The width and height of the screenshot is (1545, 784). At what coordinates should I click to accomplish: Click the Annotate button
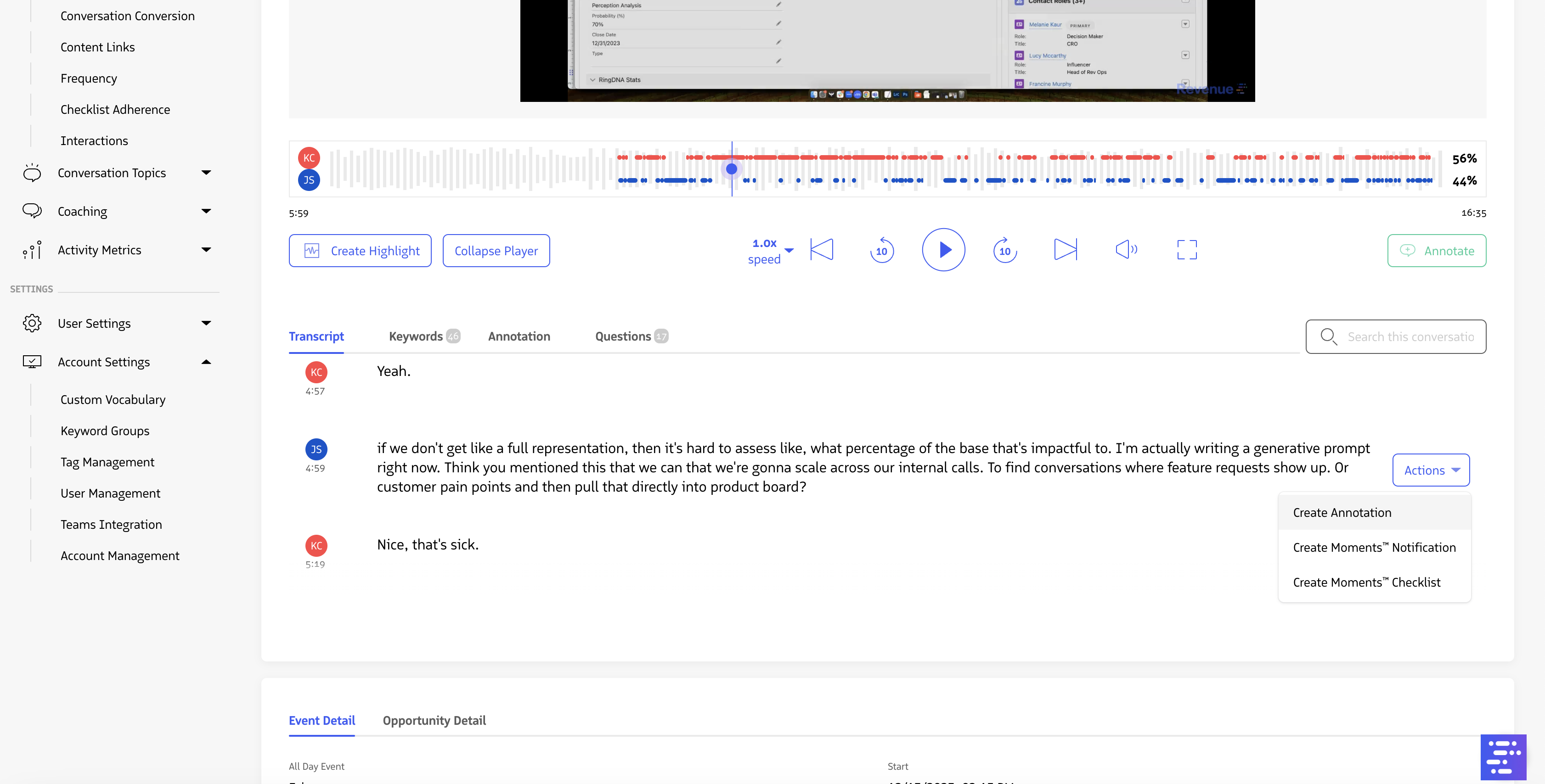1437,251
